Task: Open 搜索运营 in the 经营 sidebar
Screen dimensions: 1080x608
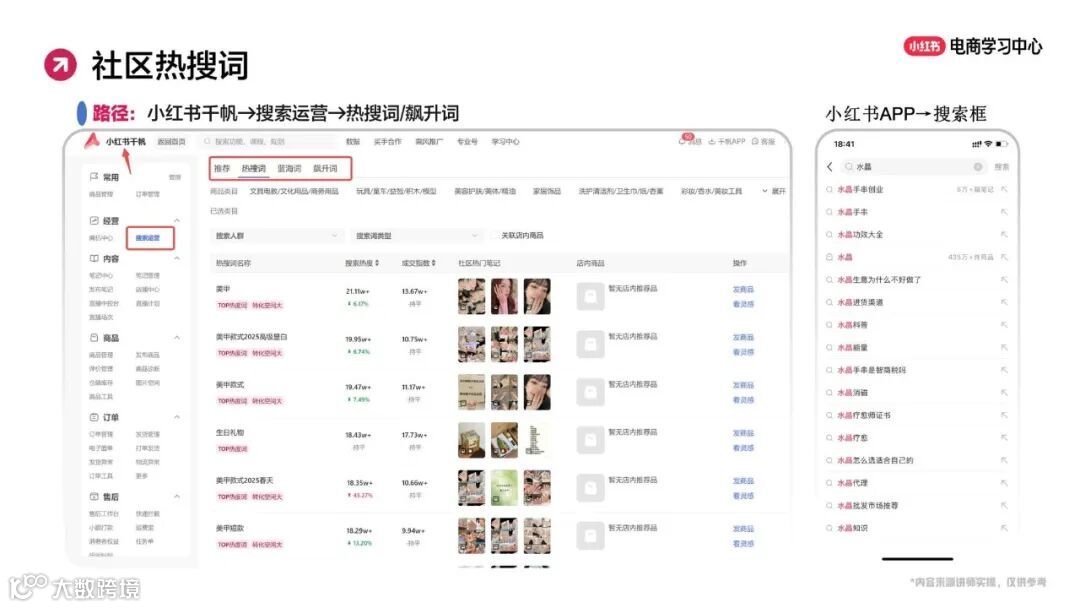Action: click(147, 238)
